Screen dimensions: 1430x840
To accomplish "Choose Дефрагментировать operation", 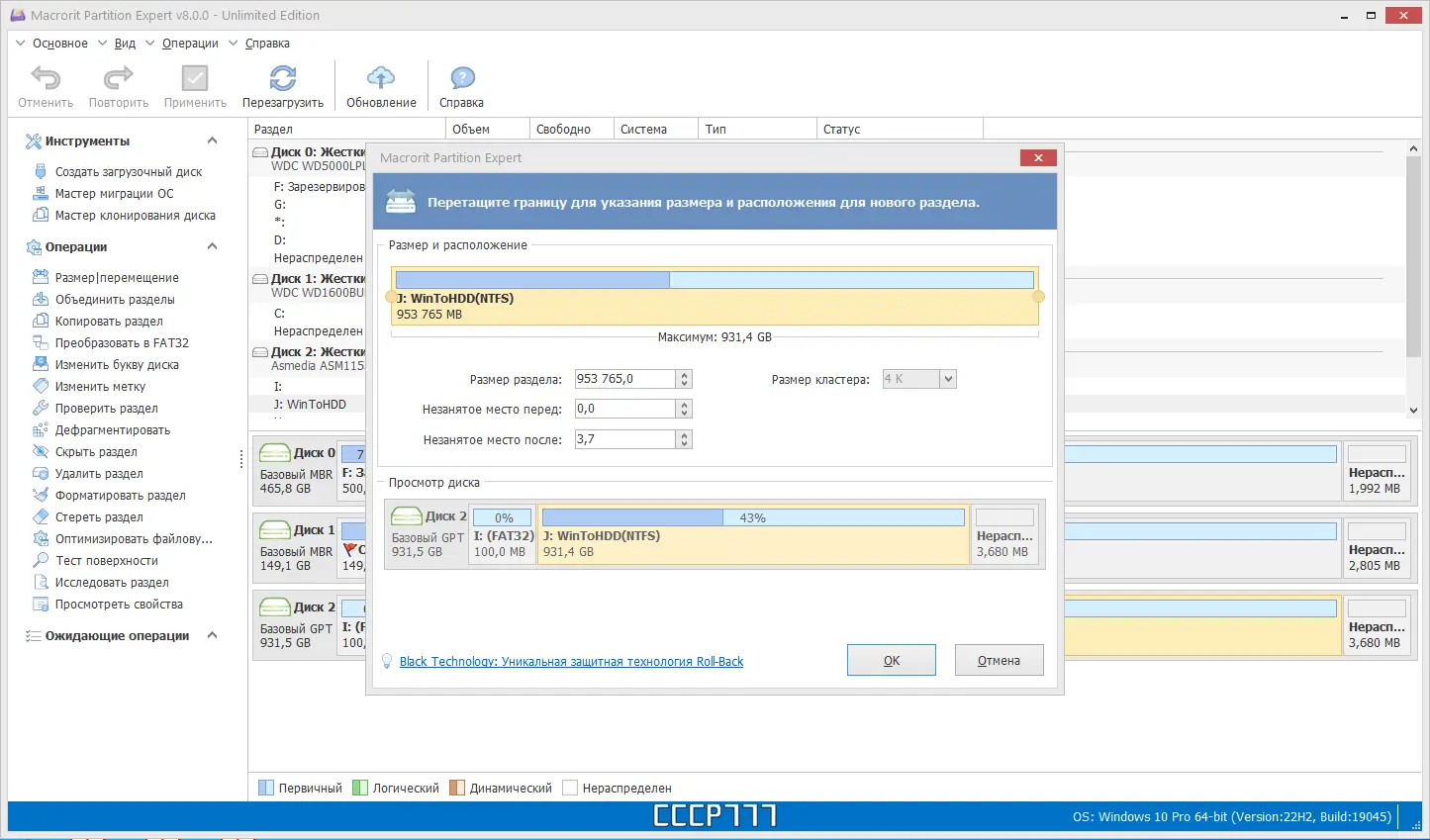I will click(x=113, y=430).
